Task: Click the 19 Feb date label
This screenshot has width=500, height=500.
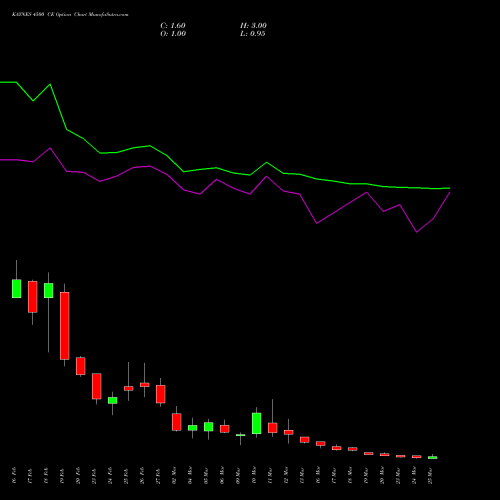Action: pos(62,475)
